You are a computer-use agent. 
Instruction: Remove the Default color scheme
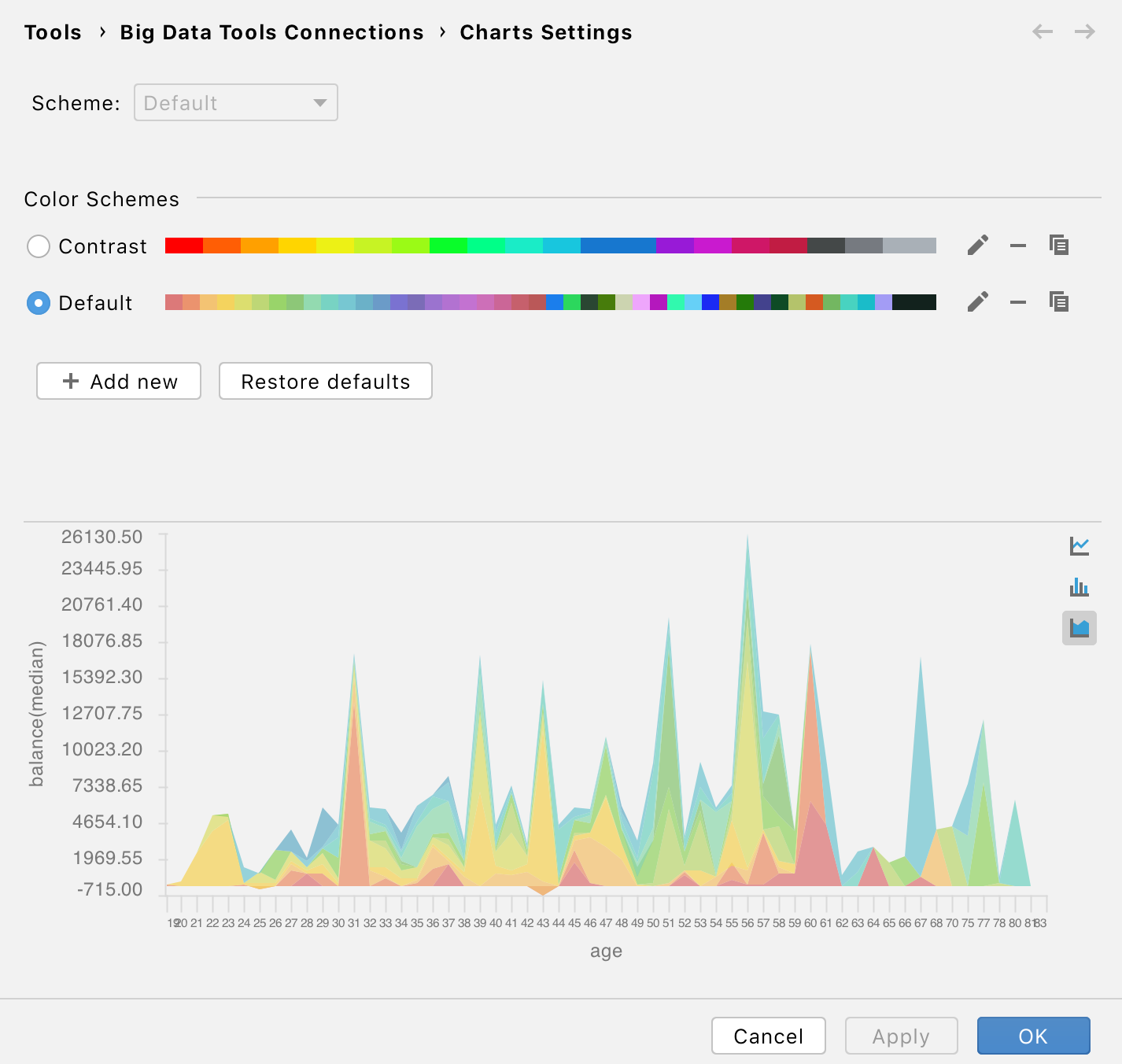pos(1018,302)
